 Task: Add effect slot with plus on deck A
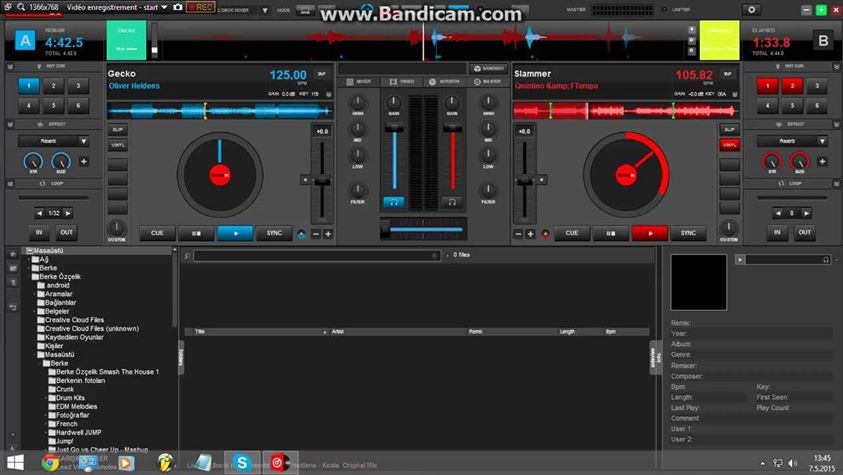[84, 161]
